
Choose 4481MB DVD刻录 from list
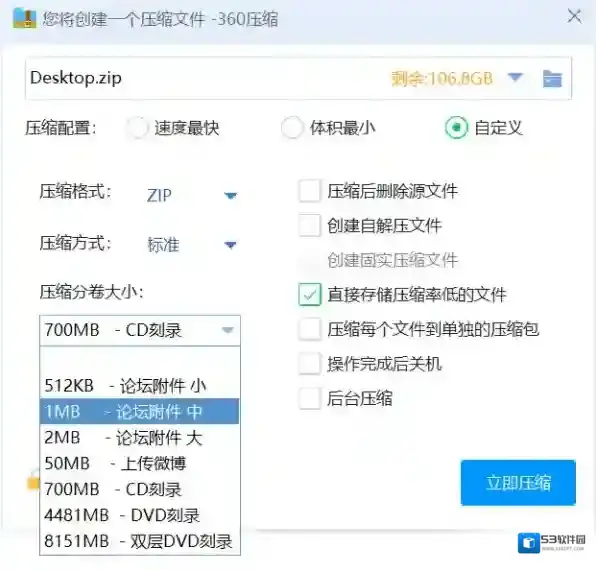[140, 515]
